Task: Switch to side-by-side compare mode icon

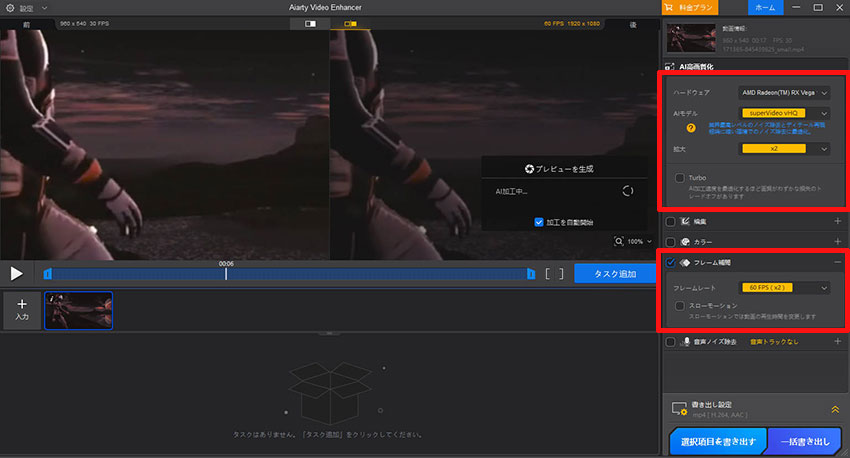Action: pos(351,24)
